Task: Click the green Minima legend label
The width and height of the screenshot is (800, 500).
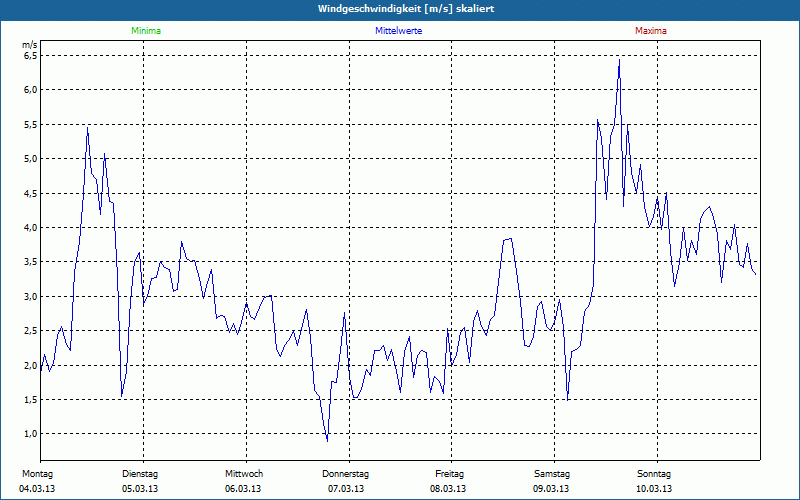Action: (x=146, y=31)
